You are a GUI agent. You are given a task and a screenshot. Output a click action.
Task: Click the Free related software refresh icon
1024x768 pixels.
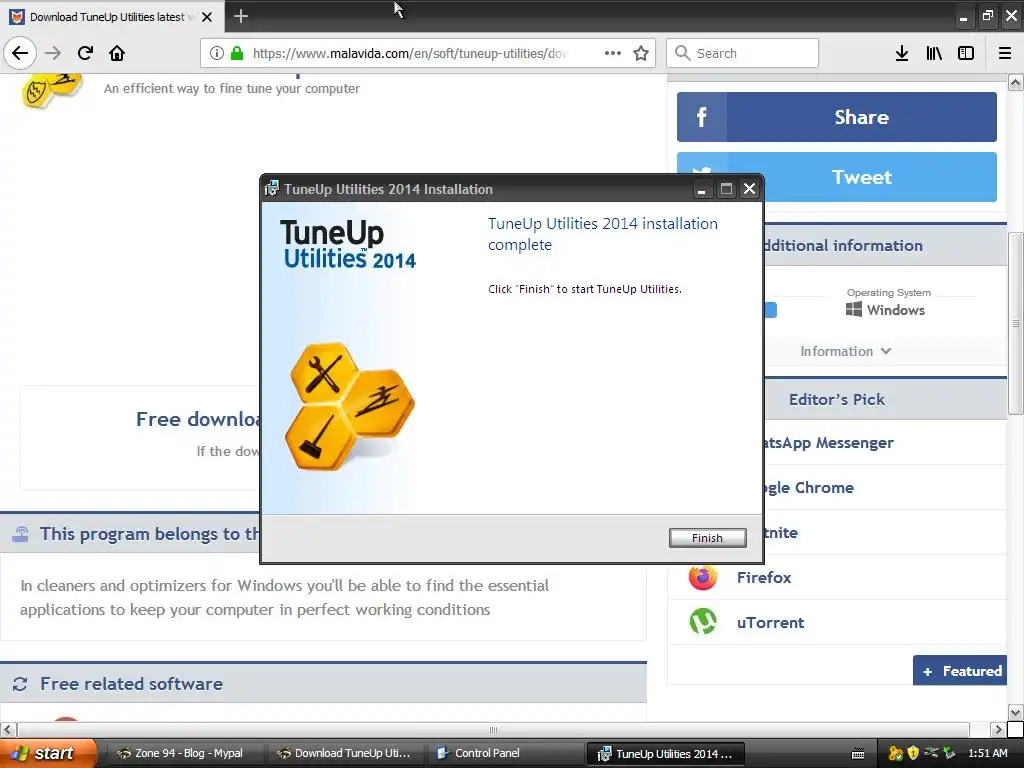pyautogui.click(x=20, y=684)
